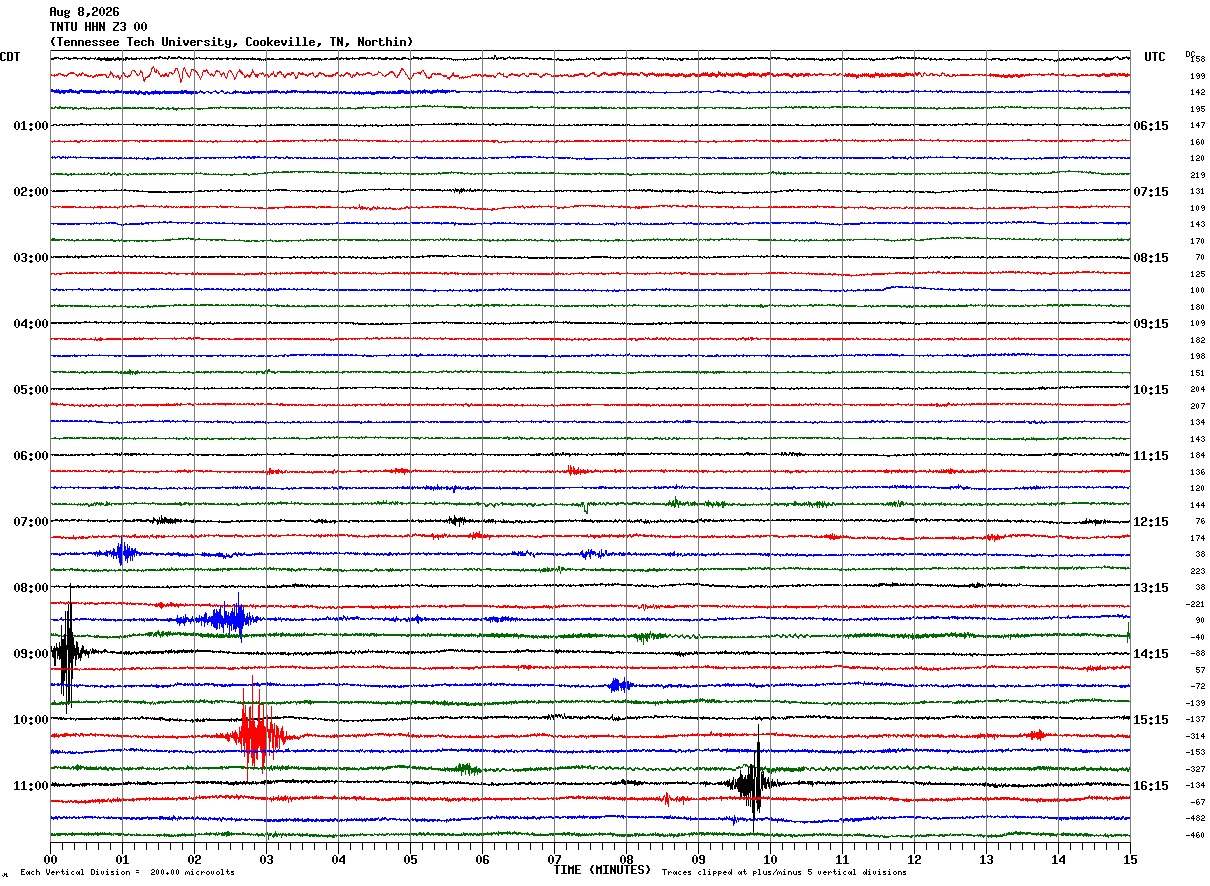The height and width of the screenshot is (886, 1210).
Task: Select the 06:00 CDT row label
Action: click(x=31, y=456)
